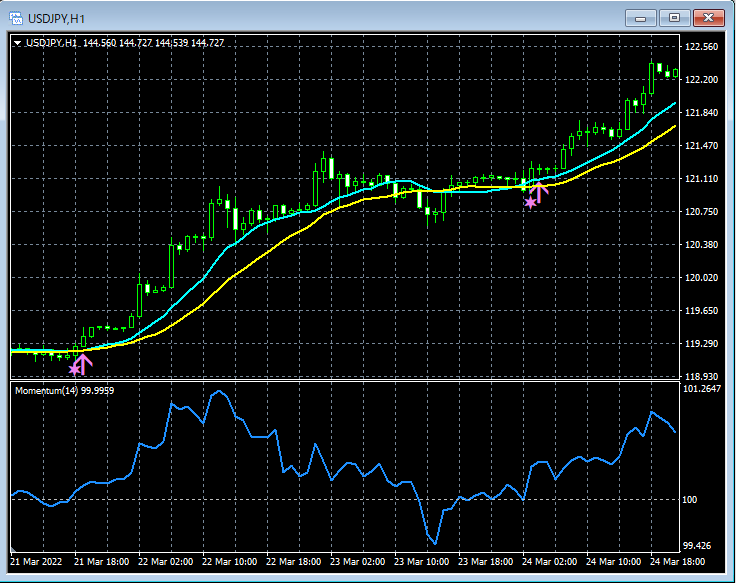Click the 121.840 price scale label

pyautogui.click(x=702, y=112)
